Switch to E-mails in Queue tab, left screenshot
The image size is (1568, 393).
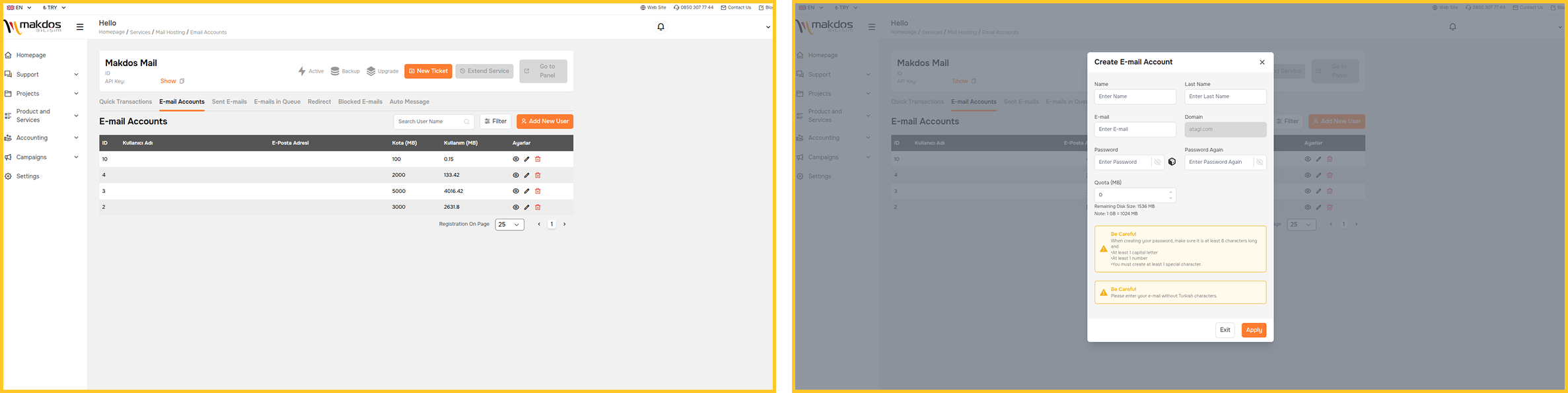pyautogui.click(x=277, y=102)
